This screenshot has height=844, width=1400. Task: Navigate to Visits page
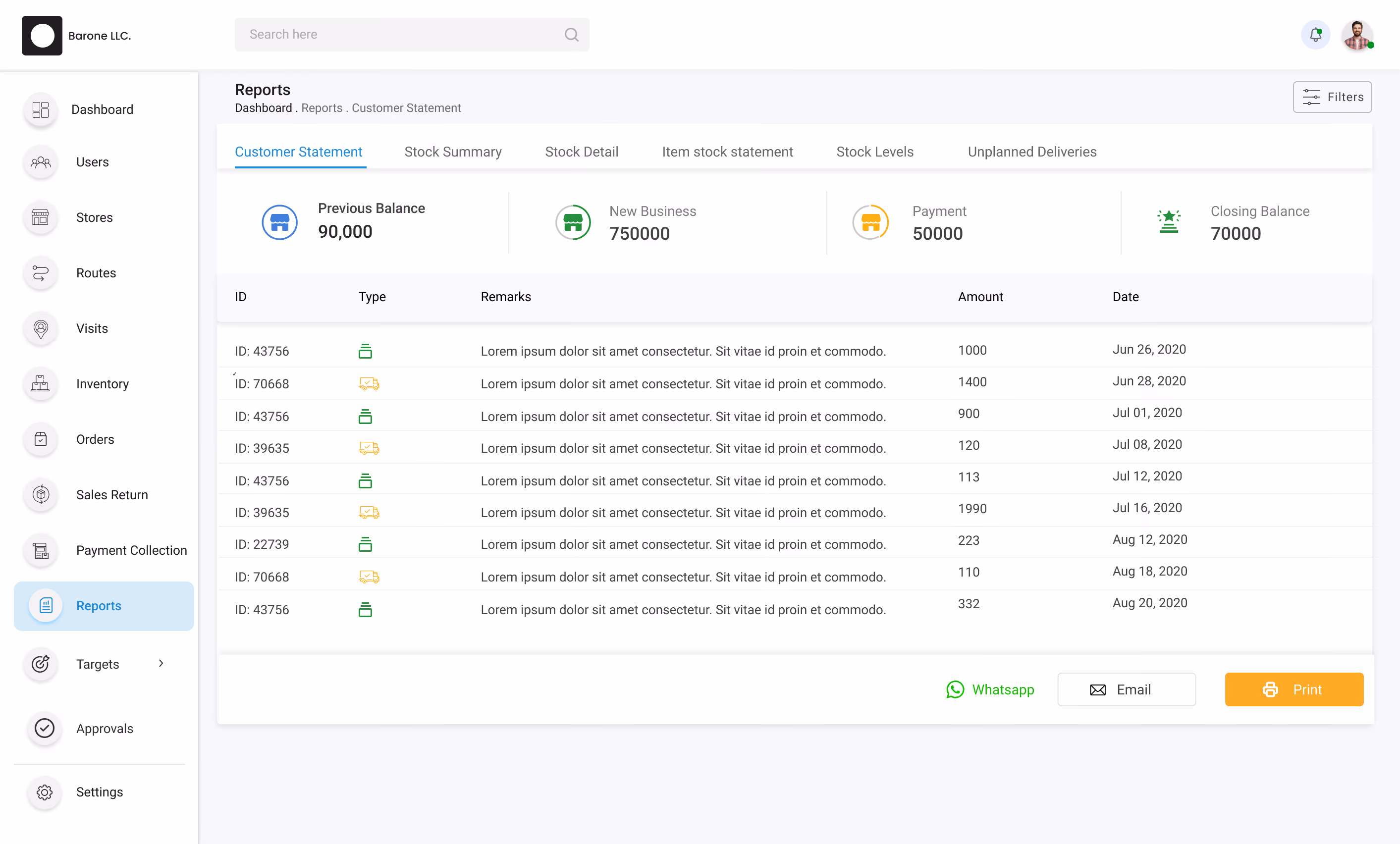click(92, 328)
